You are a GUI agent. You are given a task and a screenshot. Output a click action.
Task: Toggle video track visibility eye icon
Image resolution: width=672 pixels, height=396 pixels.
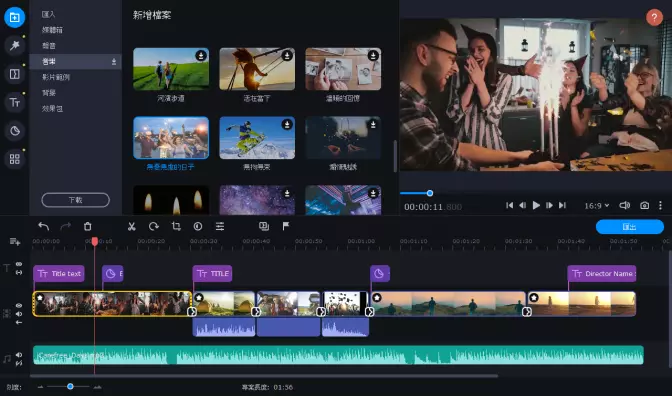19,306
